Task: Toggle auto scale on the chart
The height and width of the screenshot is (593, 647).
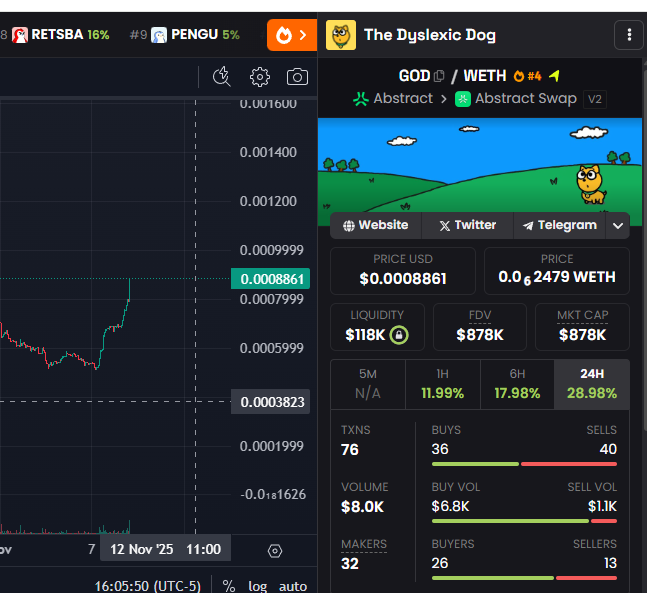Action: [x=293, y=586]
